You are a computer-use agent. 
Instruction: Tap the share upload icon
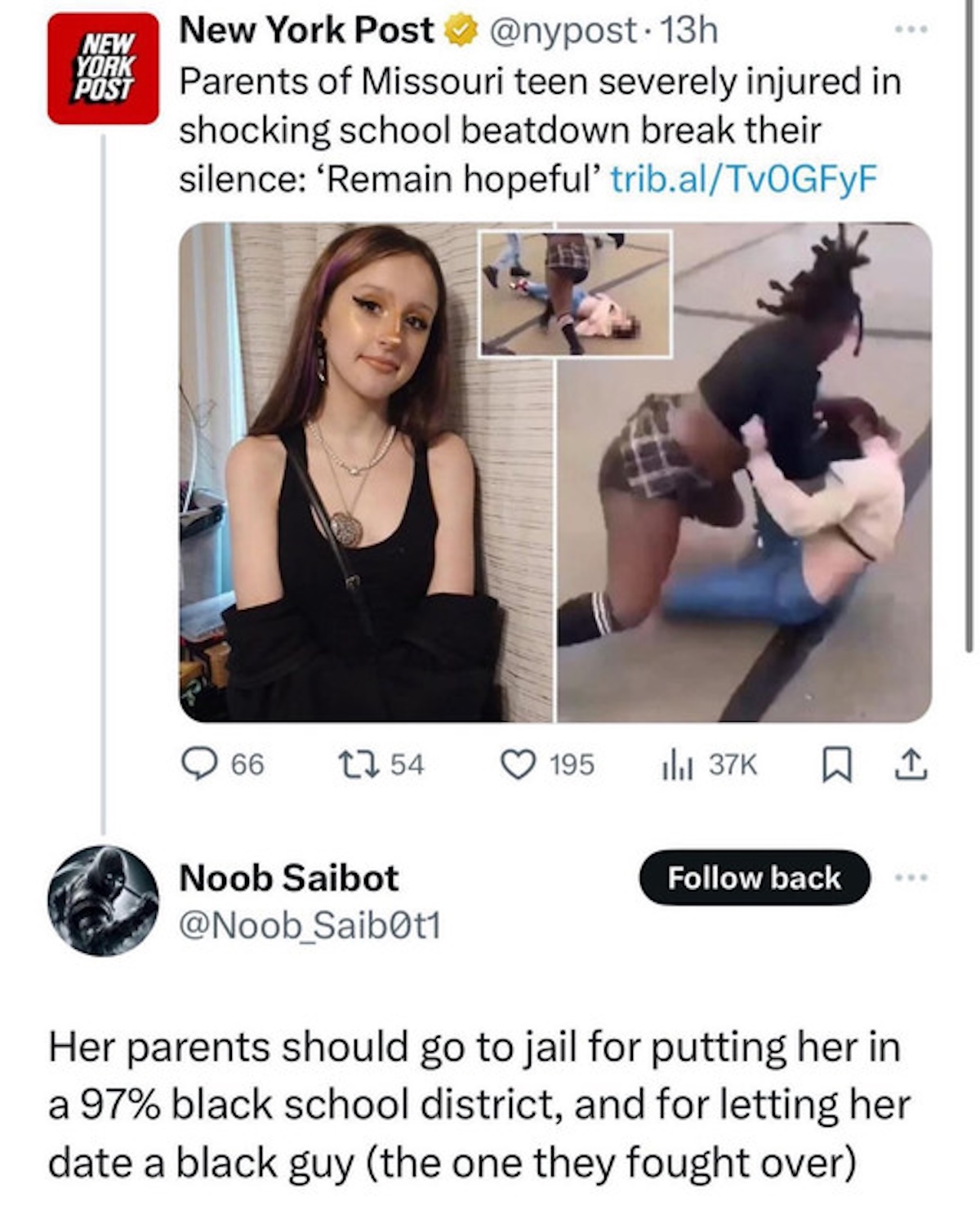[911, 764]
